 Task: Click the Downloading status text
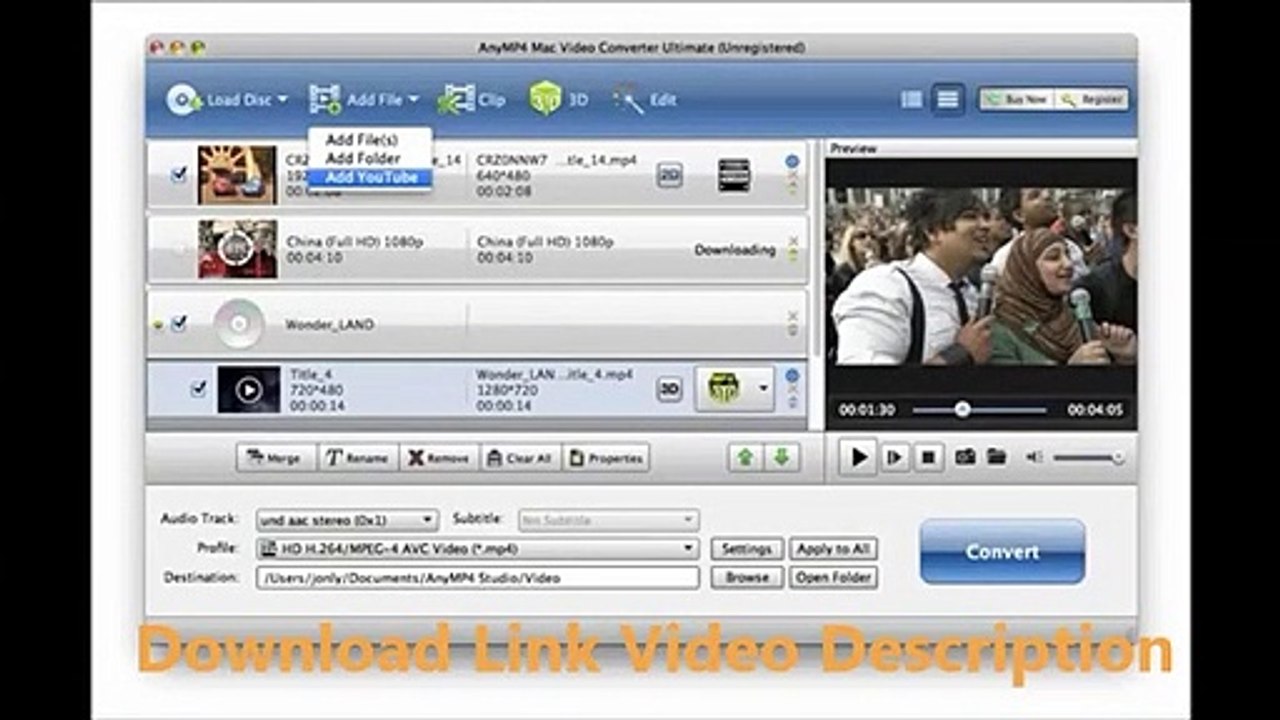click(x=735, y=250)
